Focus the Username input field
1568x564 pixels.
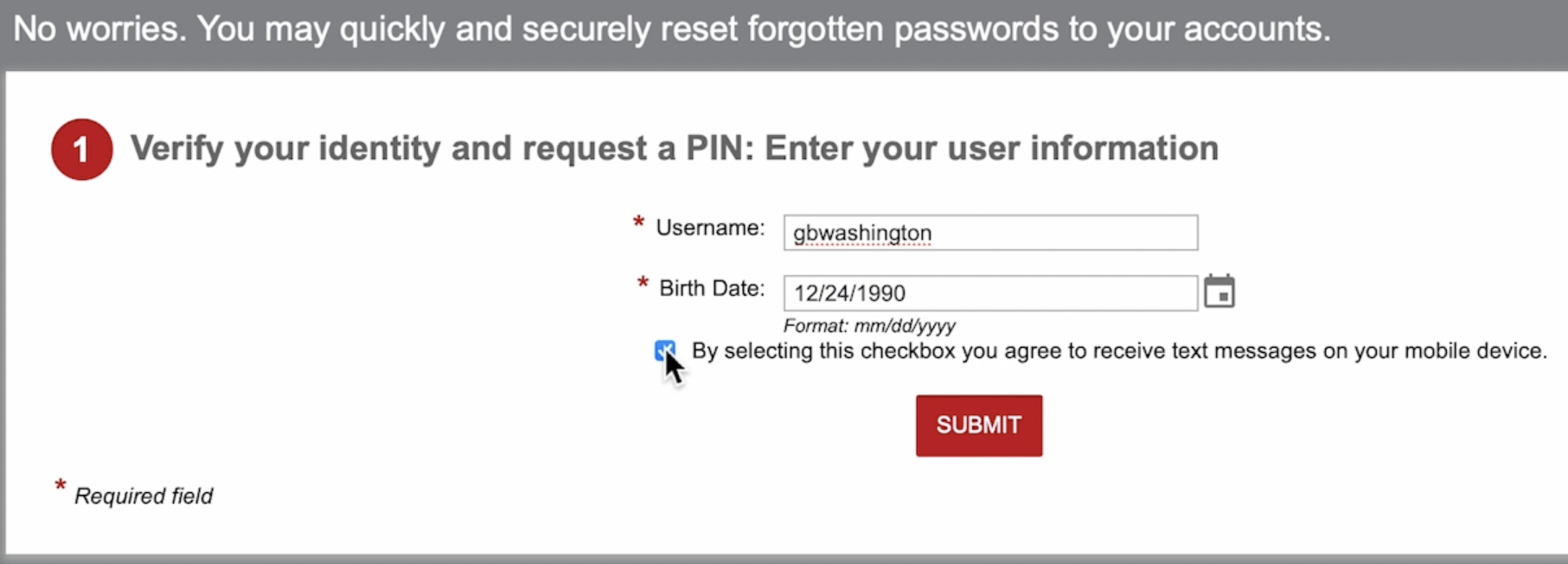click(990, 233)
